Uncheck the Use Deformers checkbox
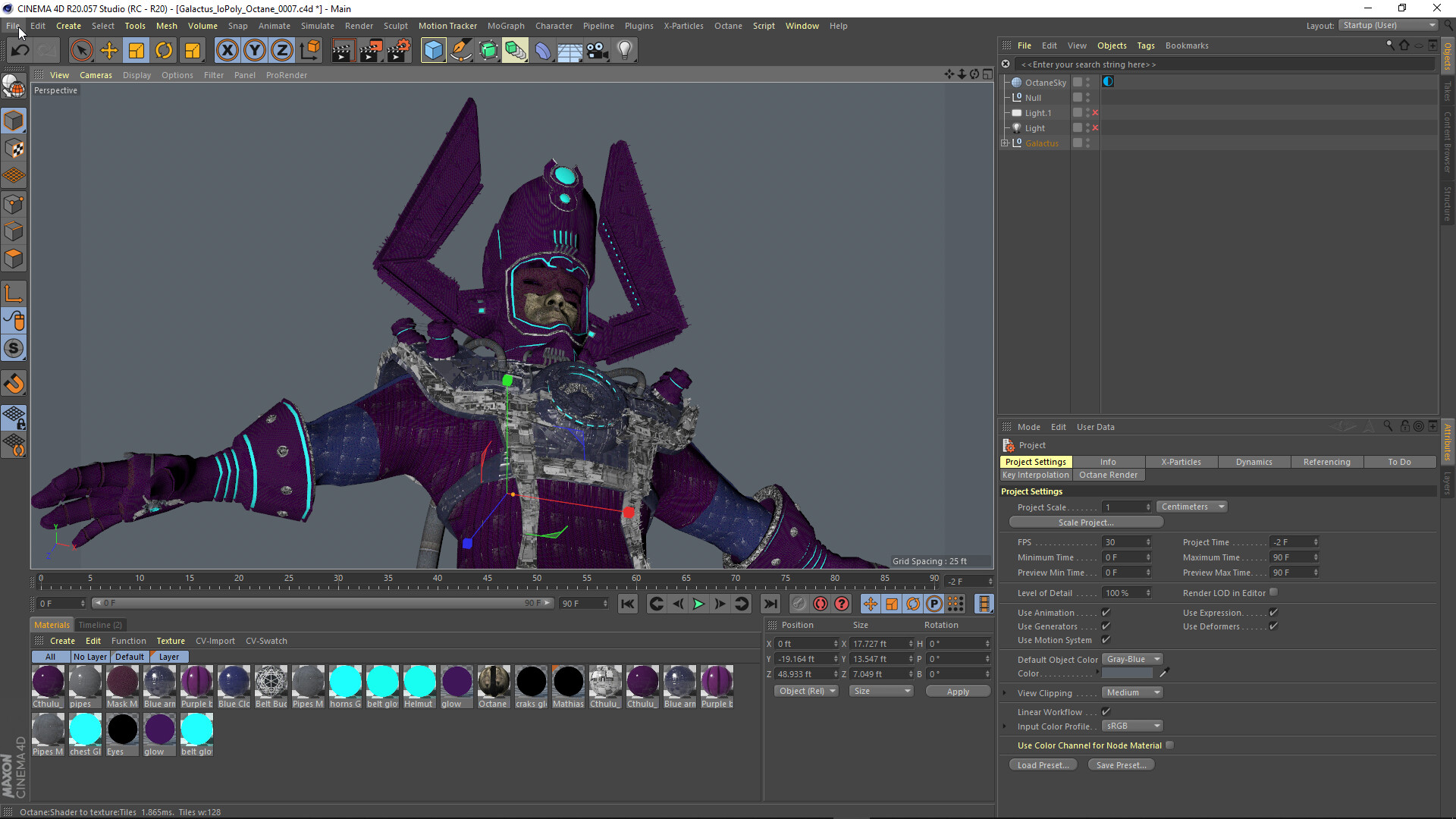 [x=1273, y=626]
